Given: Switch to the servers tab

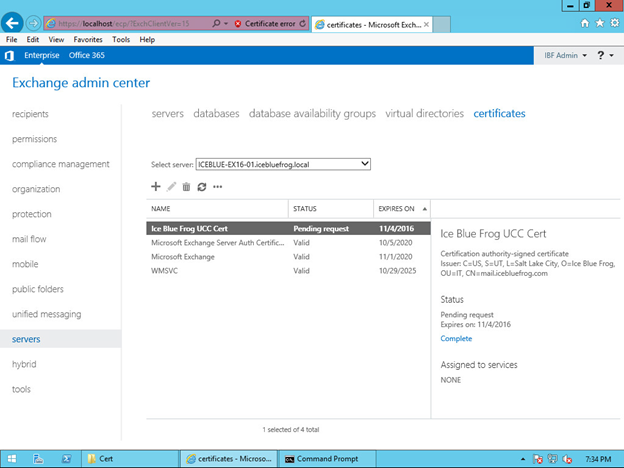Looking at the screenshot, I should point(168,113).
